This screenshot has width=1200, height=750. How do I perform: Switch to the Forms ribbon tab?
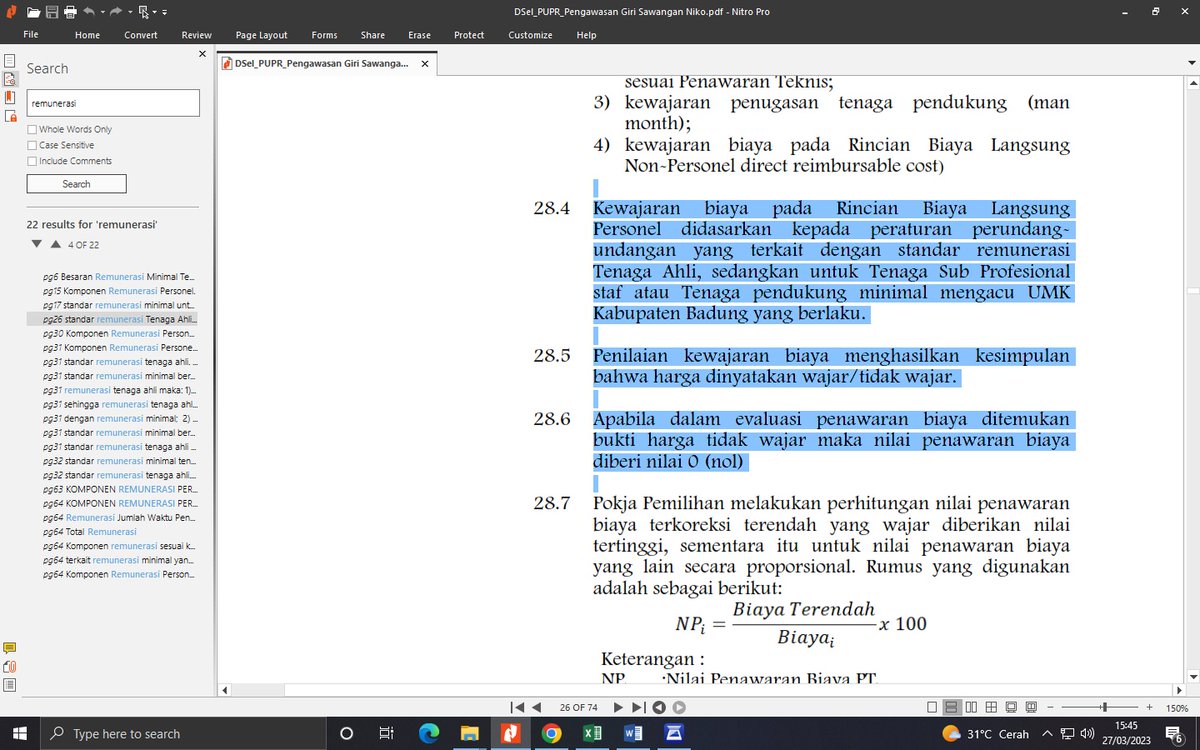click(x=324, y=35)
